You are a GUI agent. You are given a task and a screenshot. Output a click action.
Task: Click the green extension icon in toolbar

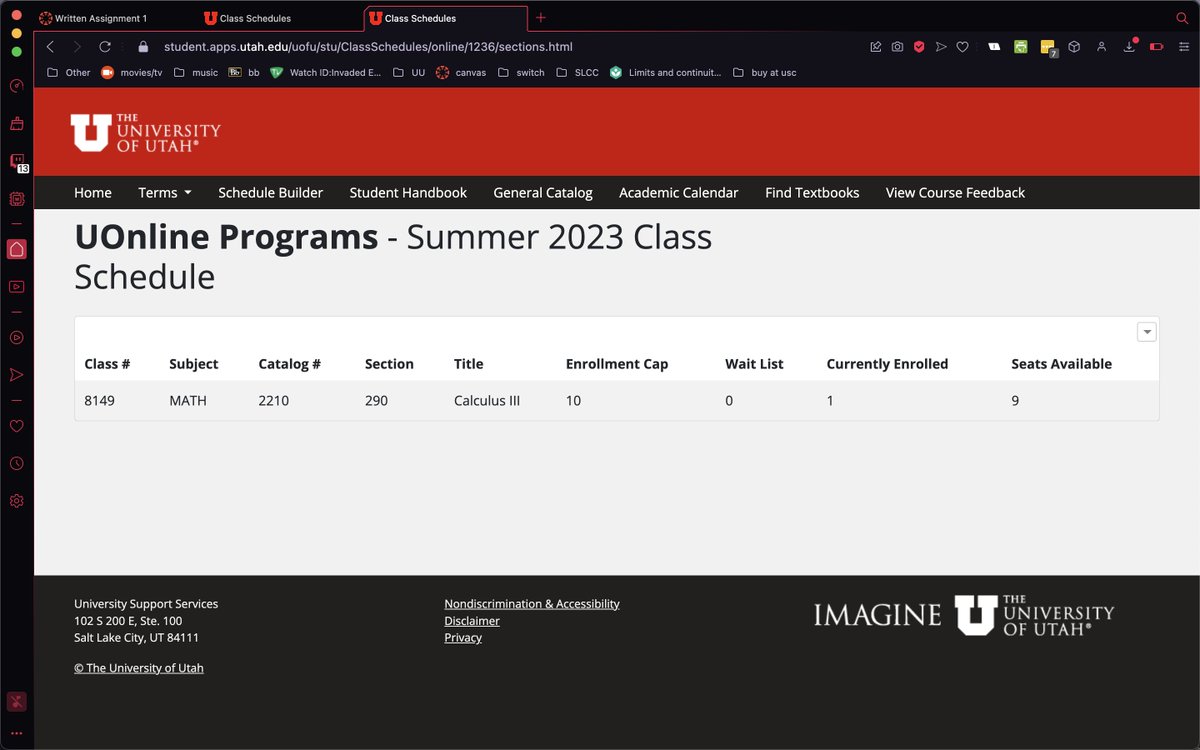(1021, 47)
